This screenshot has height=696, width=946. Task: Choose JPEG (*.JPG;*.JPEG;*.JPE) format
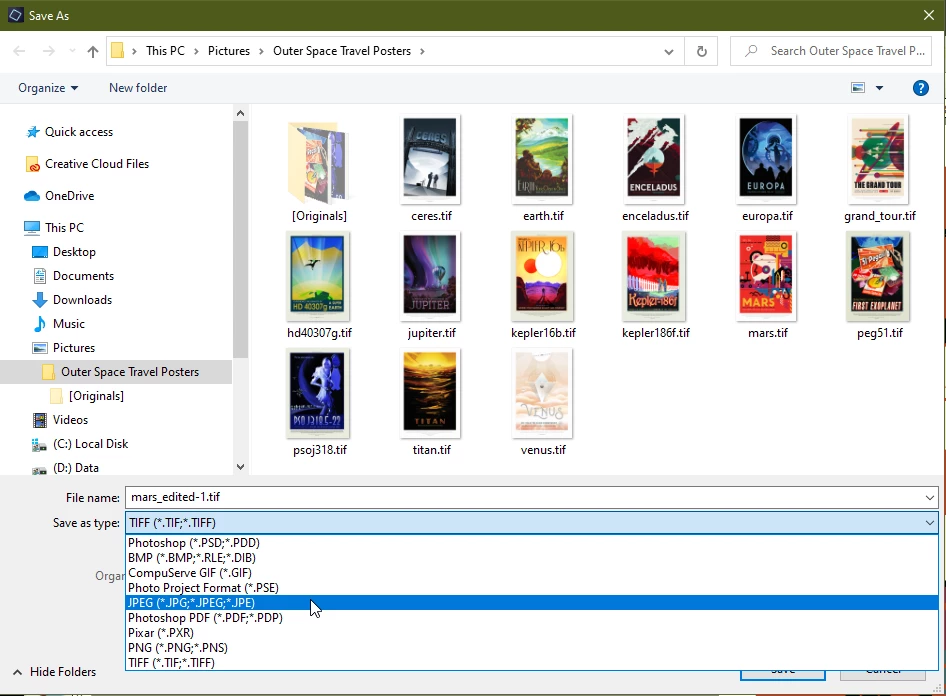(x=532, y=603)
